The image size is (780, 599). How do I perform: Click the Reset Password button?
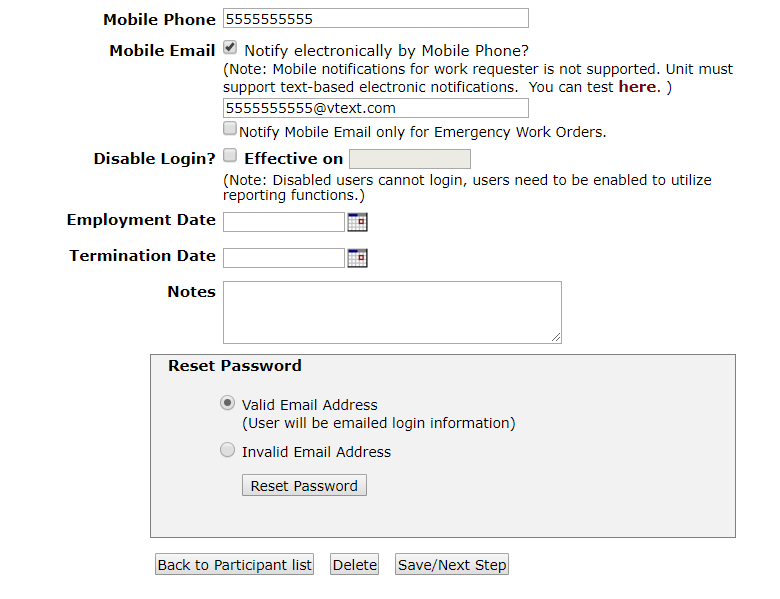[x=304, y=485]
